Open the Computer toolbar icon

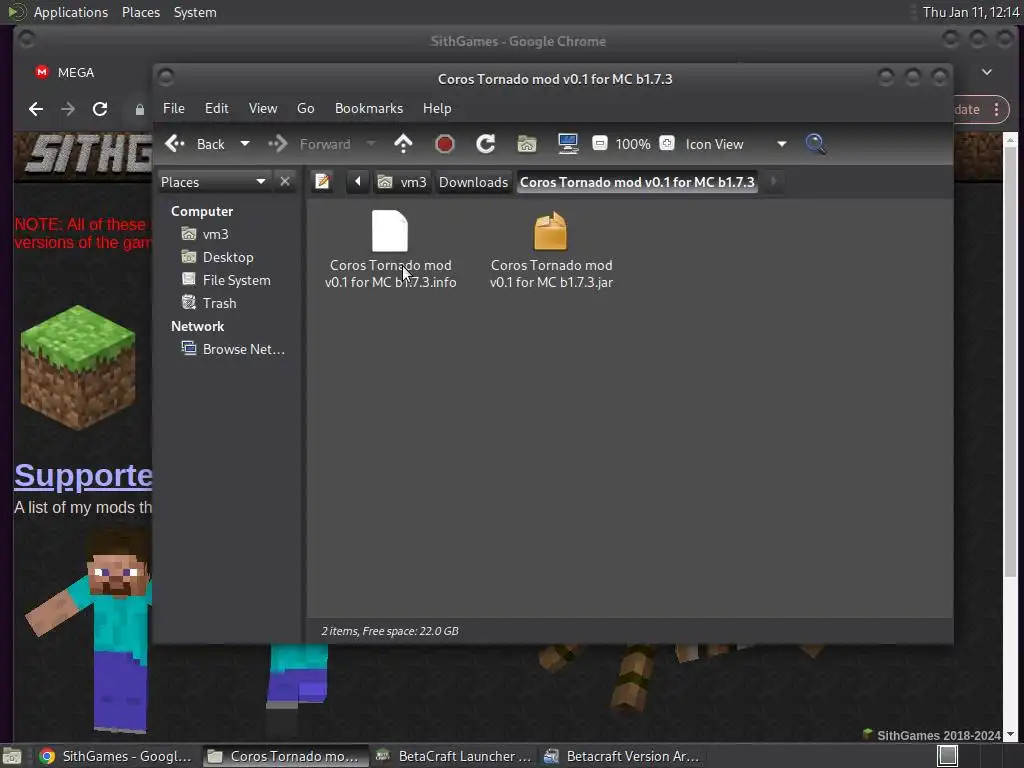coord(568,144)
